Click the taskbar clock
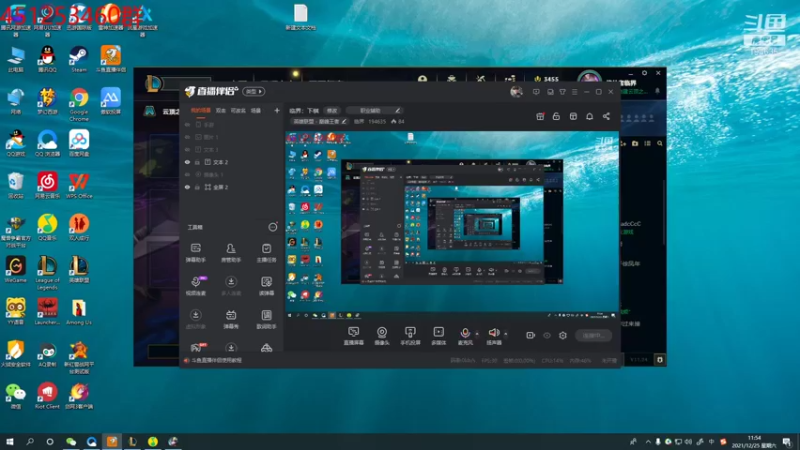800x450 pixels. point(754,442)
